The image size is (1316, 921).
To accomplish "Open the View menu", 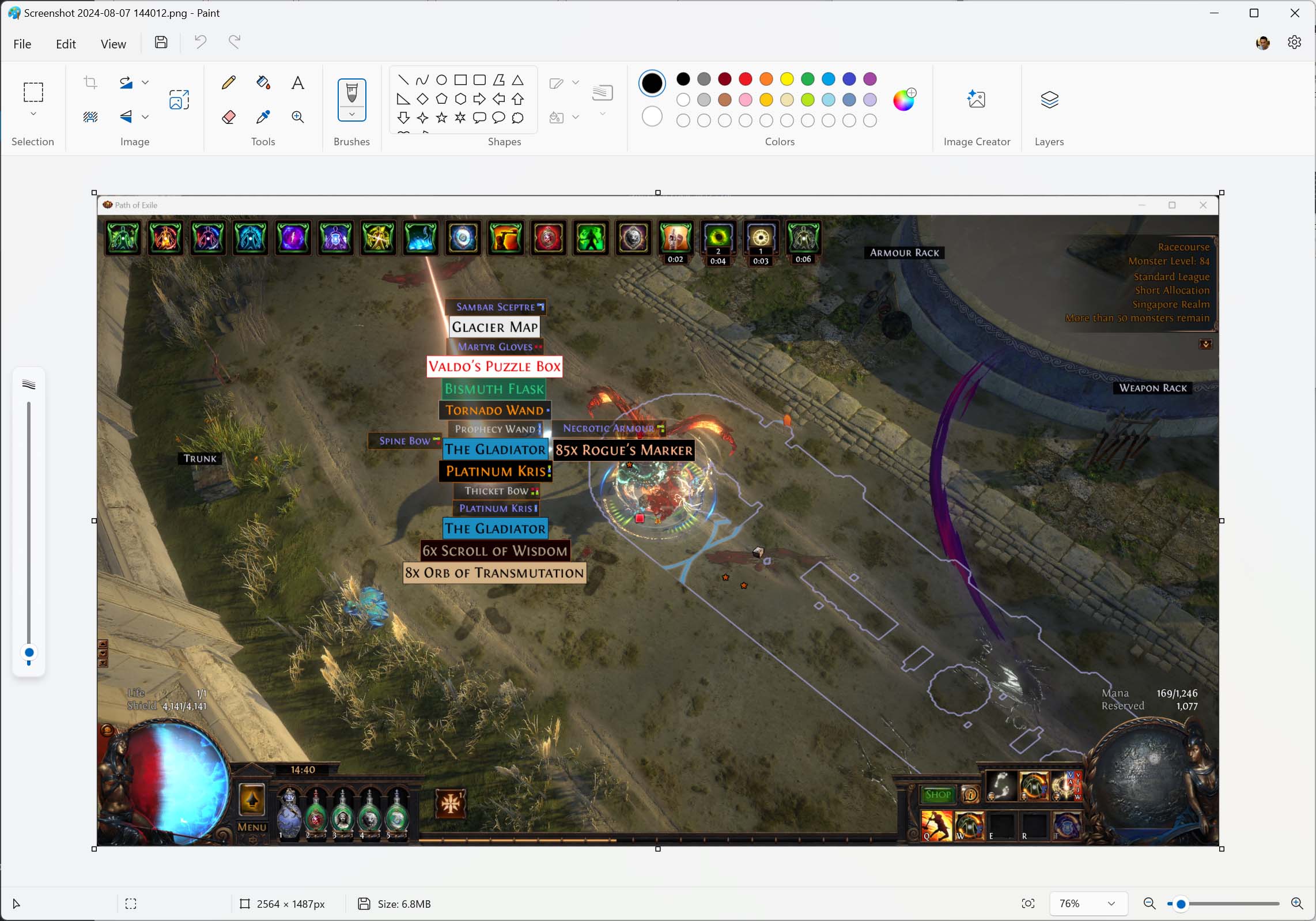I will click(x=113, y=44).
